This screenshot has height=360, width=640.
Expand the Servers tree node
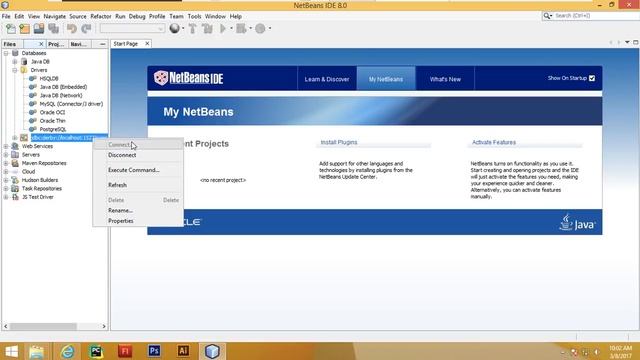pyautogui.click(x=6, y=155)
